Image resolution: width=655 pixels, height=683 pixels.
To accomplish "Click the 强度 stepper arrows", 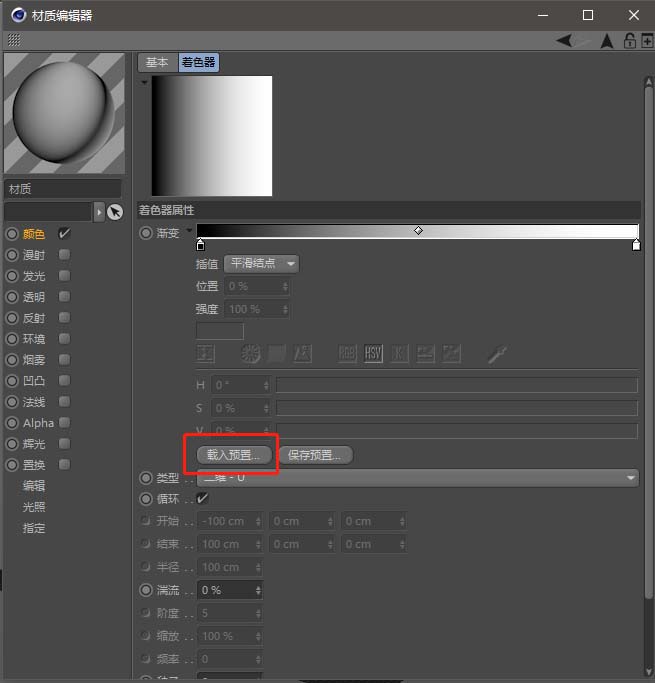I will (285, 309).
